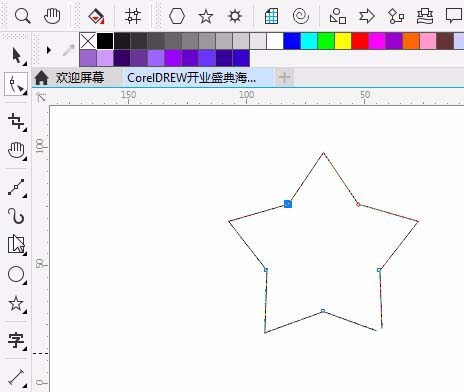Pick the blue color swatch
Viewport: 464px width, 392px height.
(292, 41)
